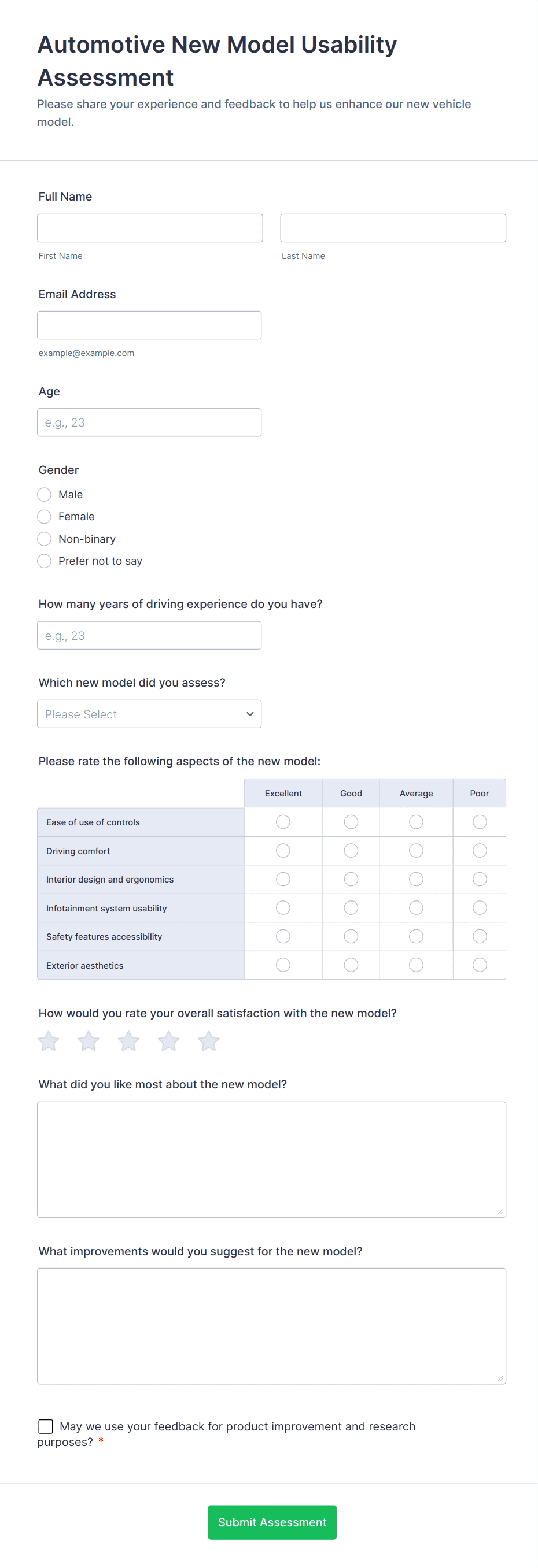Select Prefer not to say option
Image resolution: width=538 pixels, height=1568 pixels.
click(x=45, y=561)
